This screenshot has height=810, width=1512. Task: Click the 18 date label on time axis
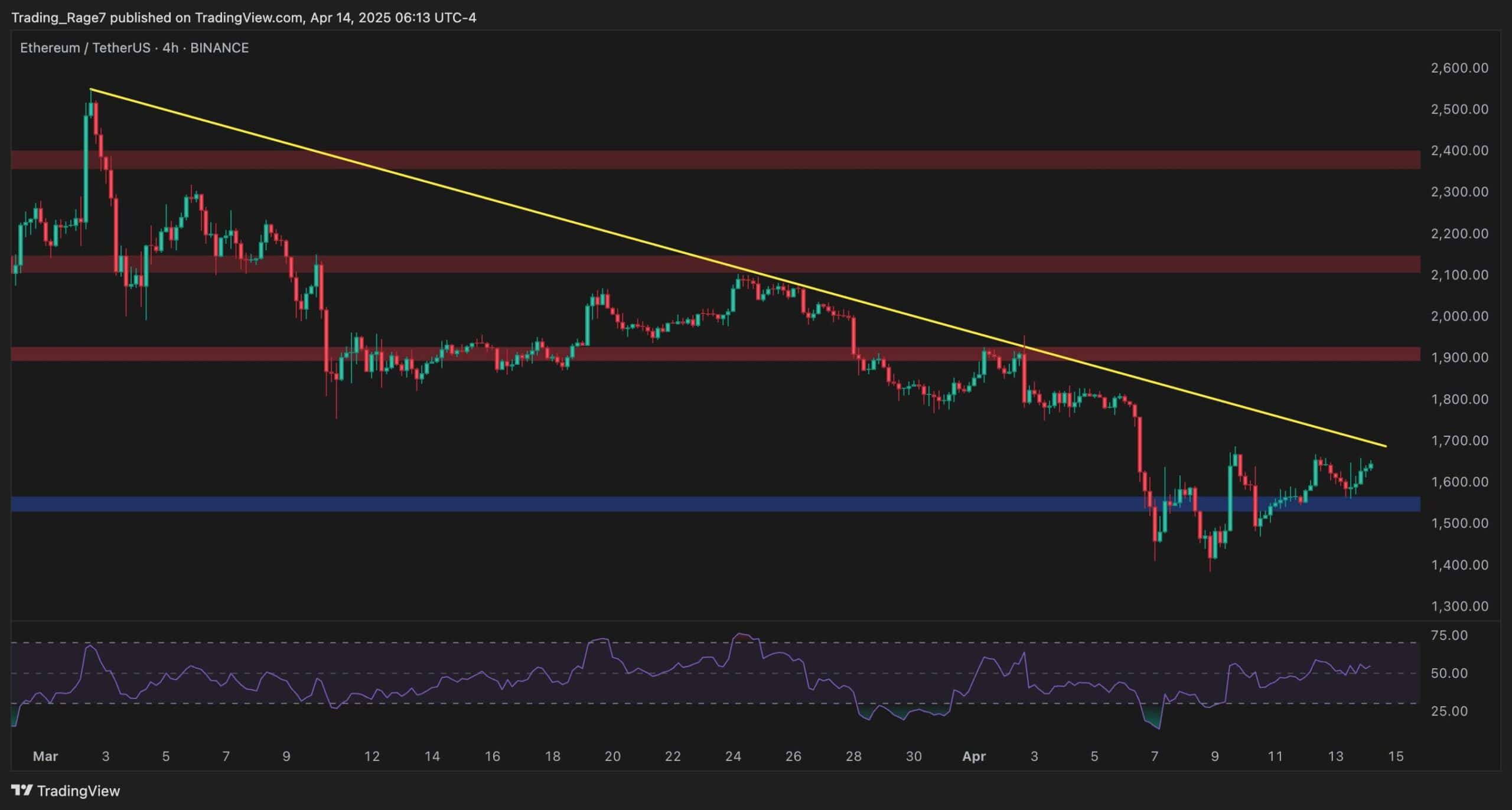(552, 756)
